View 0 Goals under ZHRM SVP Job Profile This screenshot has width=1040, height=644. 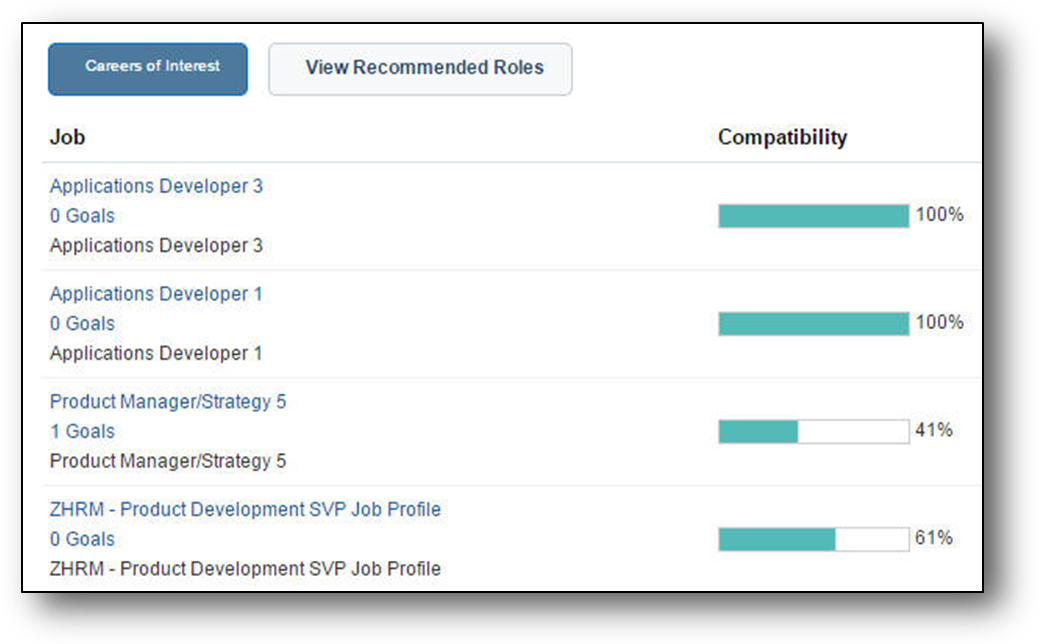82,540
